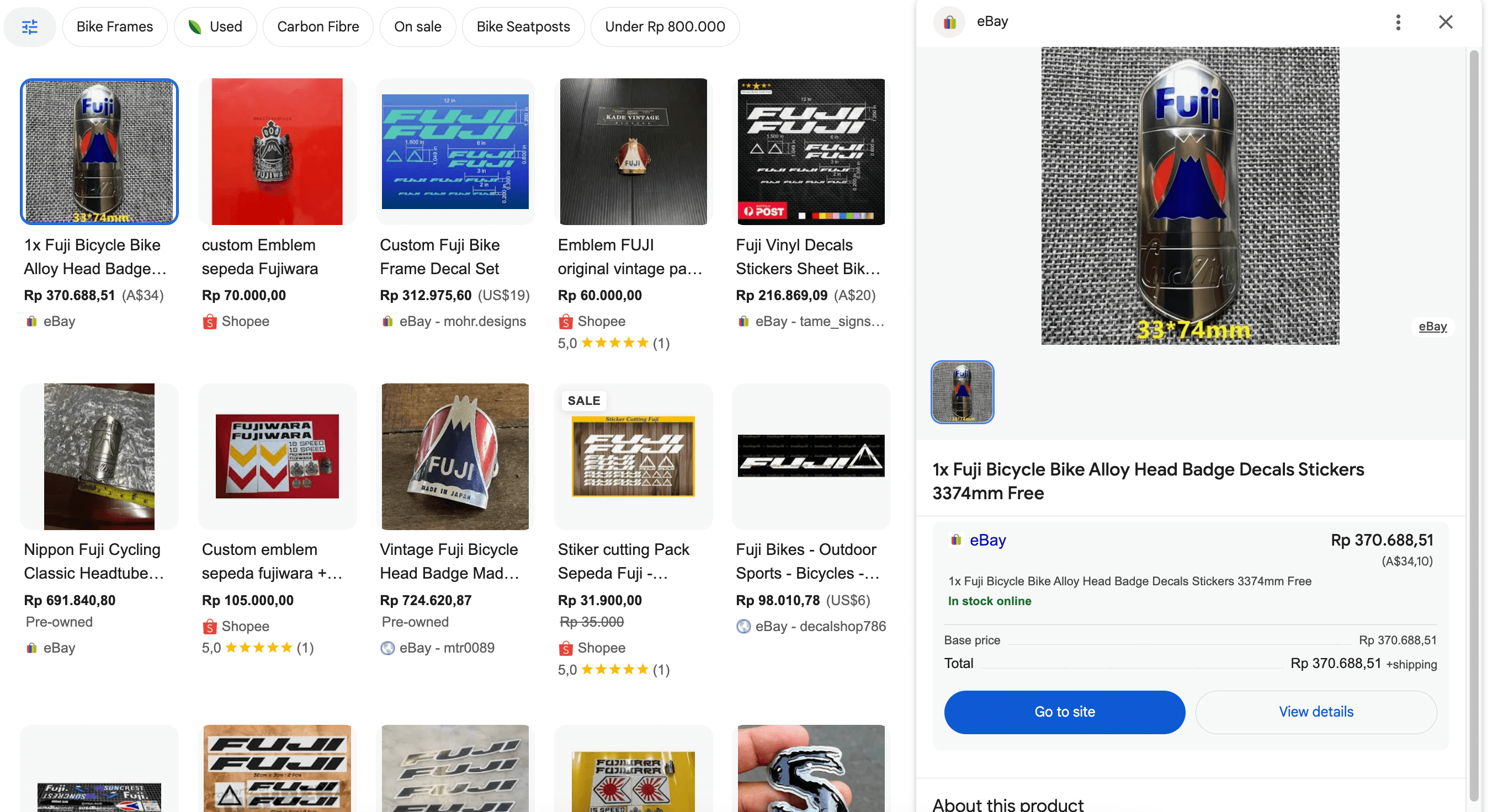Open the eBay seller link in price card
1498x812 pixels.
[x=987, y=540]
